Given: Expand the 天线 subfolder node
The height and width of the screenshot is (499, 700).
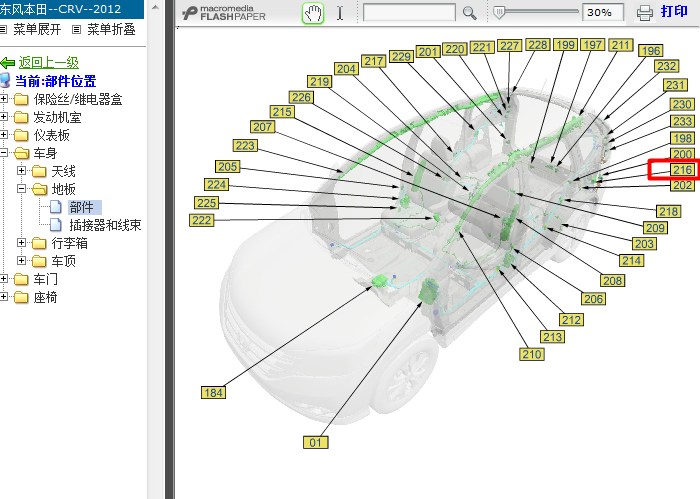Looking at the screenshot, I should point(21,170).
